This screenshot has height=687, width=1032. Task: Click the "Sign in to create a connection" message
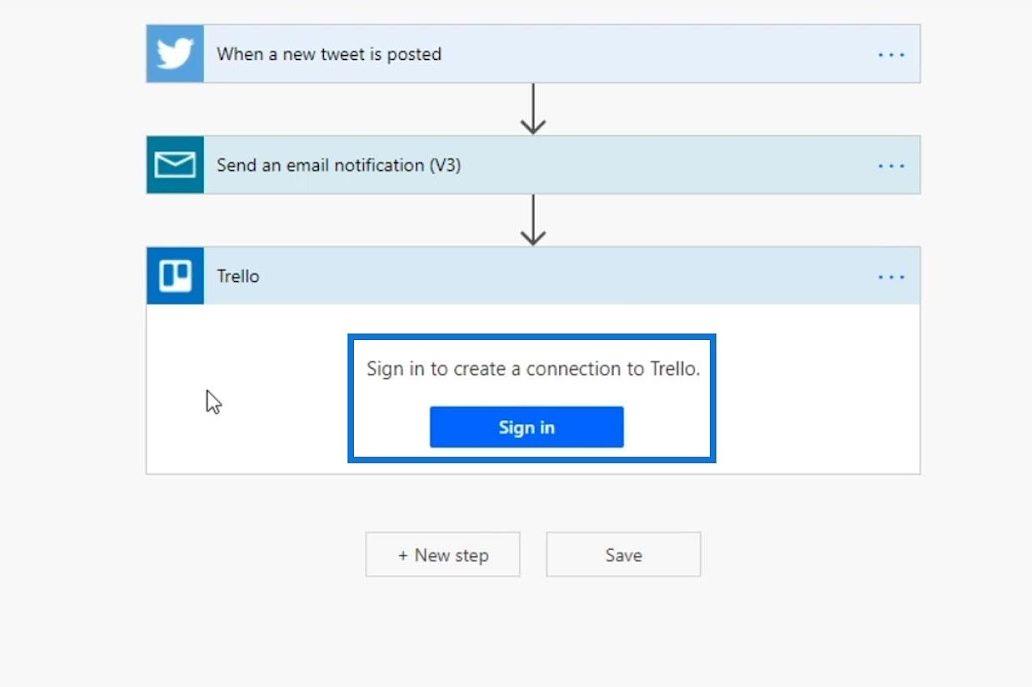click(533, 369)
